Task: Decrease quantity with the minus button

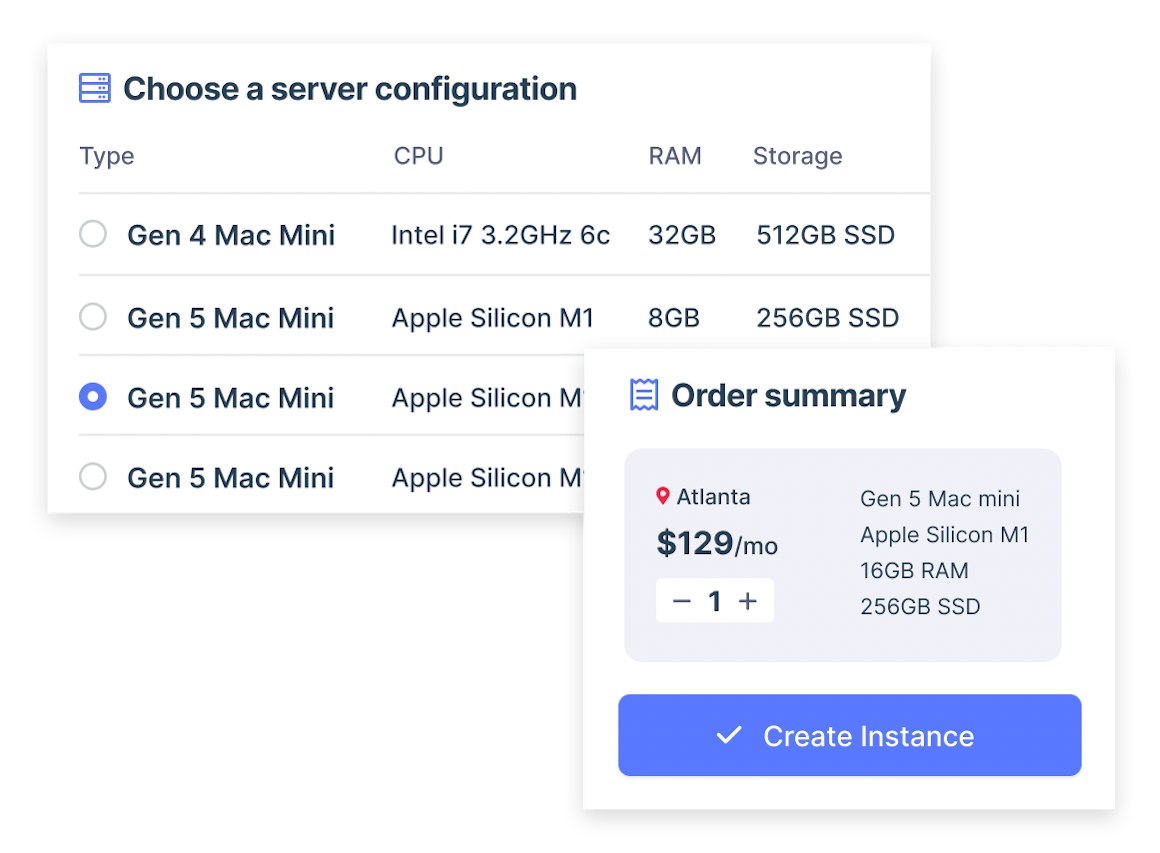Action: click(681, 601)
